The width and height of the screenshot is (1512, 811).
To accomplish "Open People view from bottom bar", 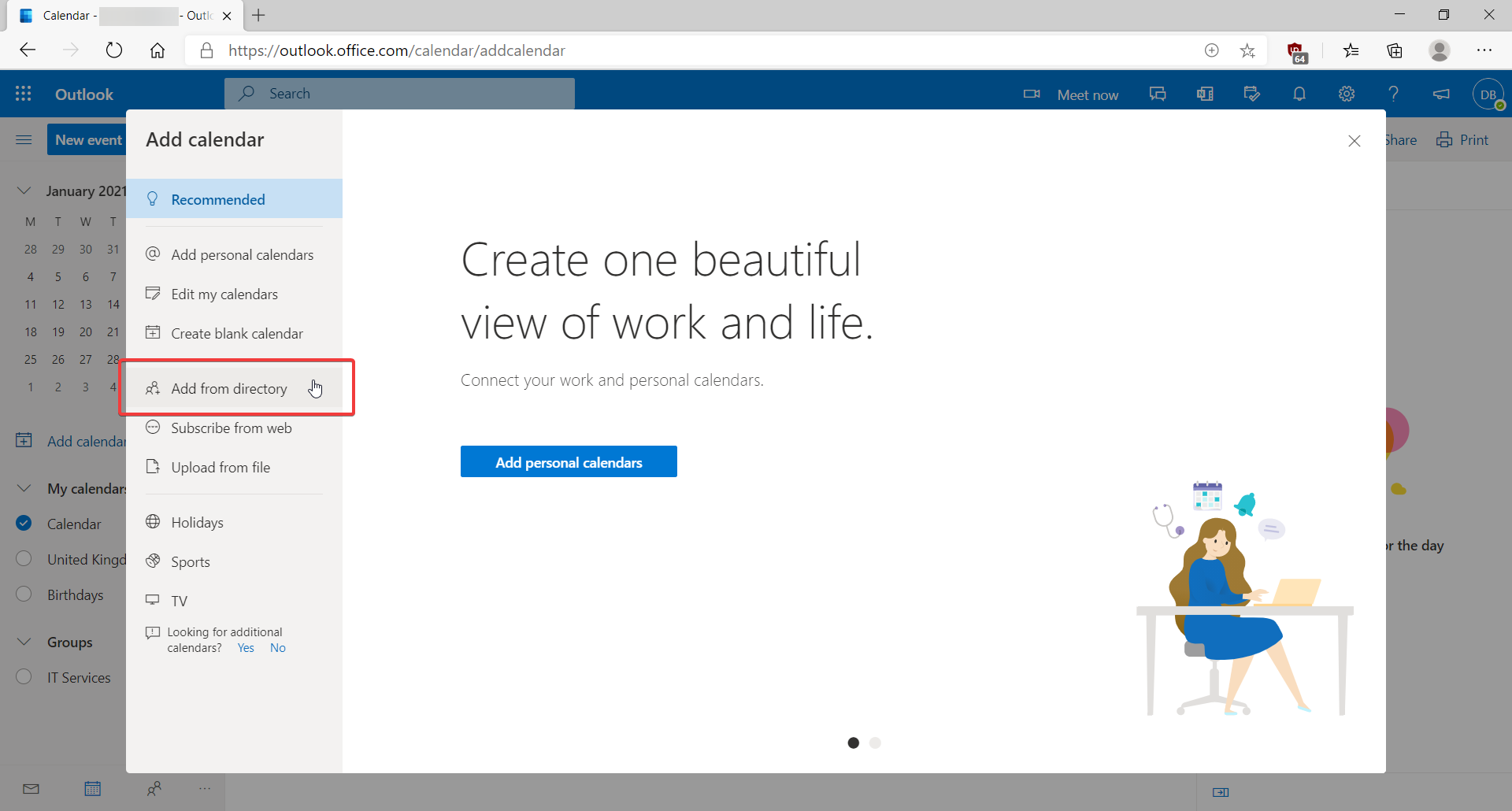I will tap(154, 788).
